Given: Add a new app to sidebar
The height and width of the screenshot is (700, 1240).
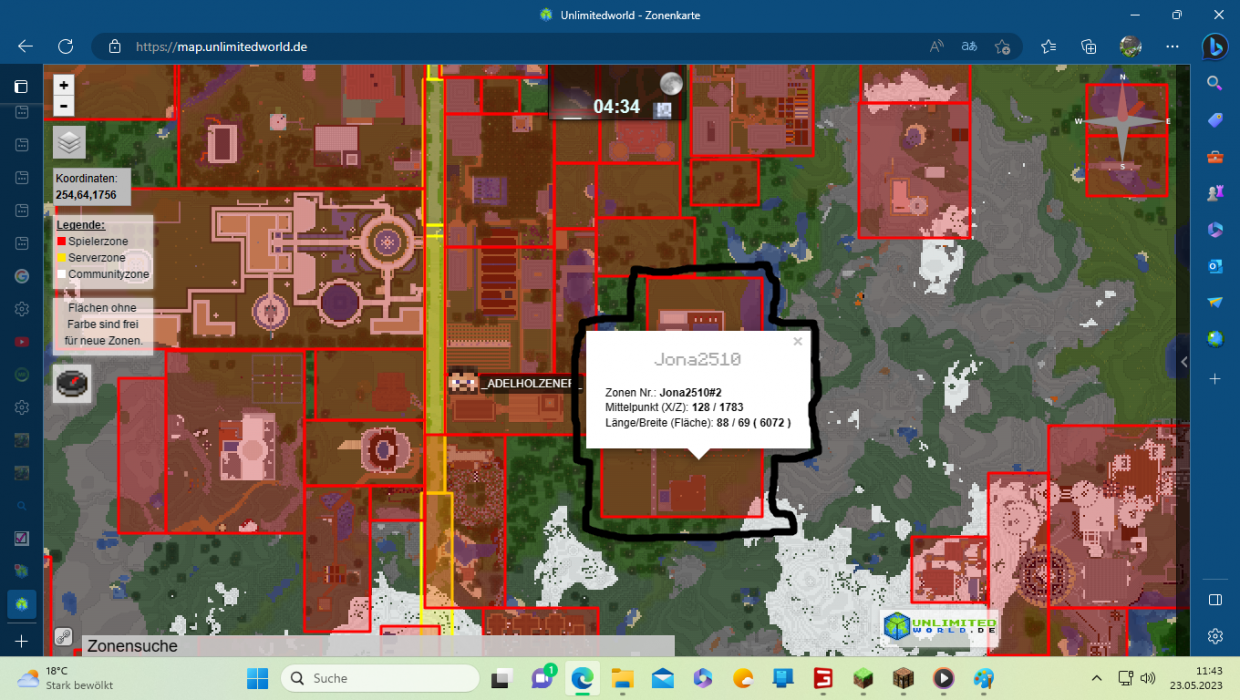Looking at the screenshot, I should click(1215, 379).
